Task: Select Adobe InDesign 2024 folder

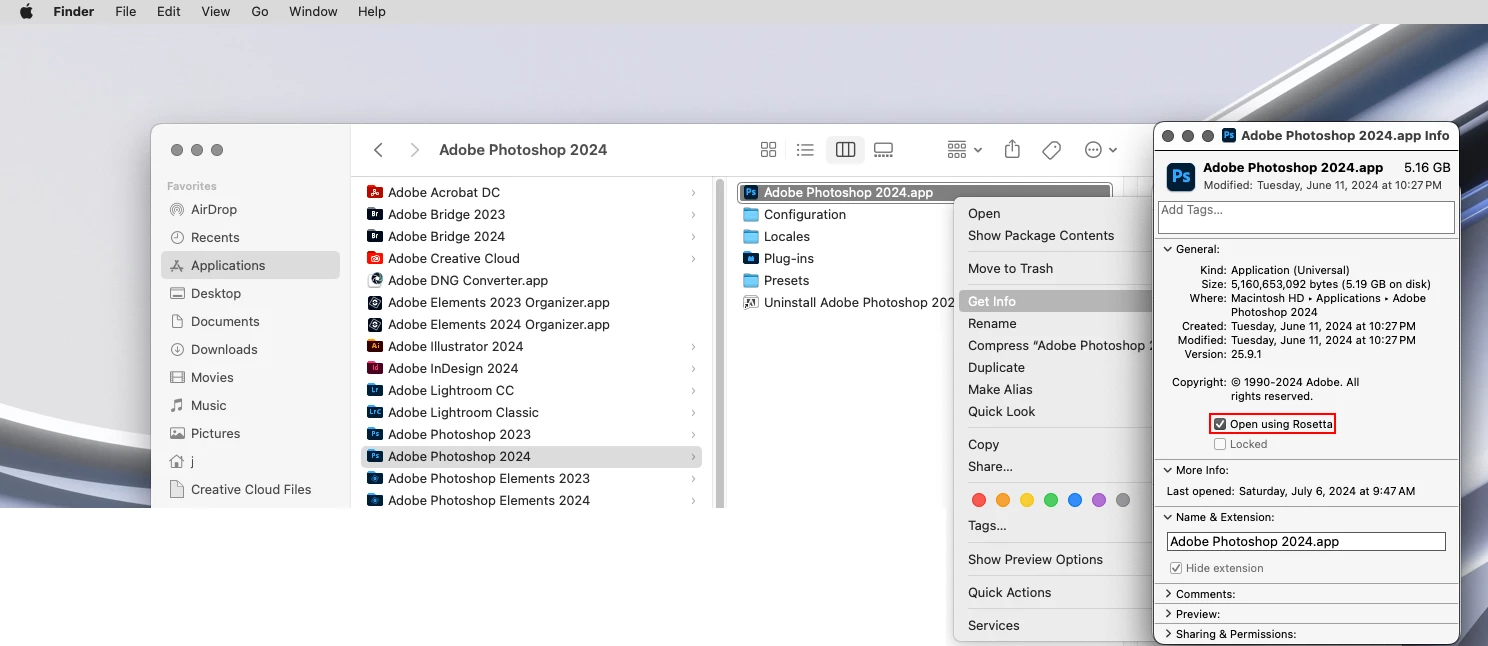Action: [x=531, y=368]
